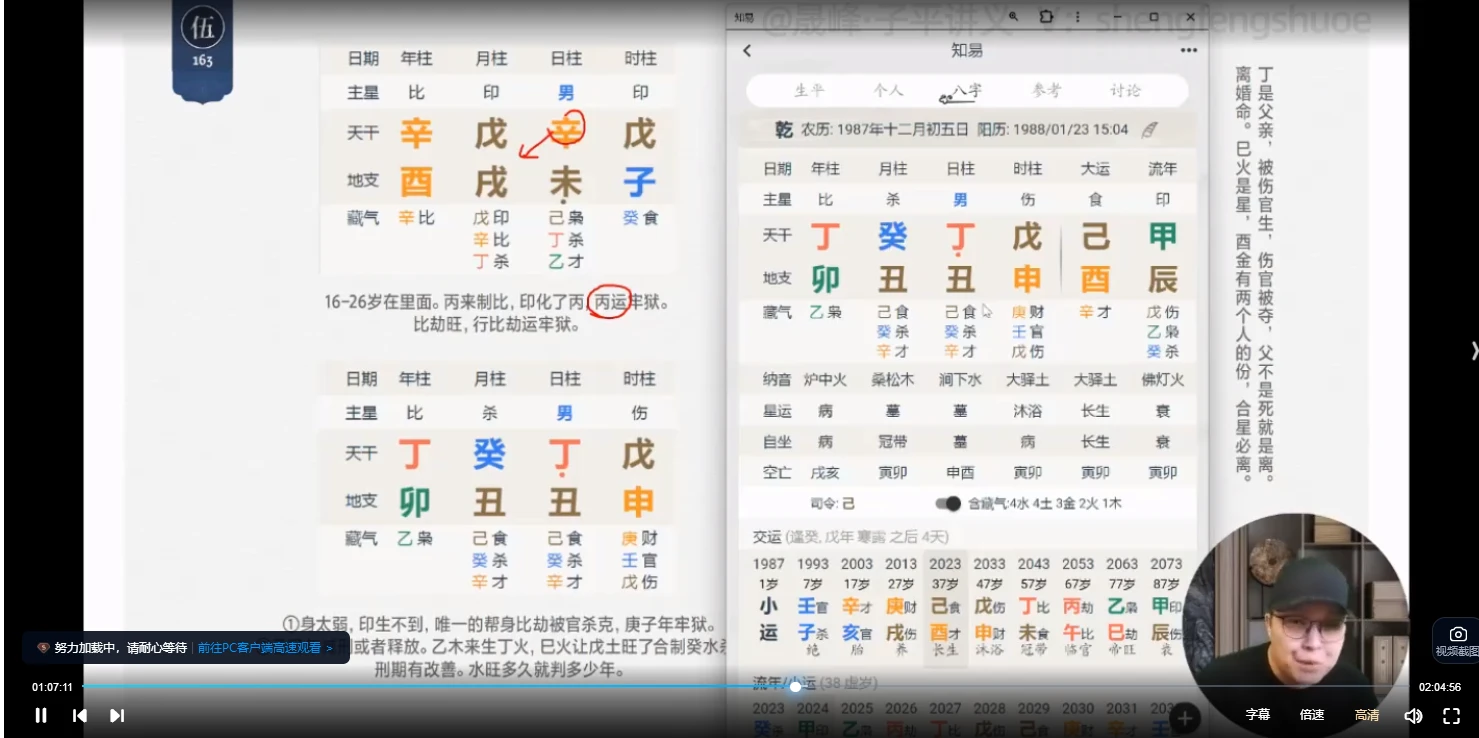Open the 参考 tab
This screenshot has width=1479, height=738.
[1046, 90]
